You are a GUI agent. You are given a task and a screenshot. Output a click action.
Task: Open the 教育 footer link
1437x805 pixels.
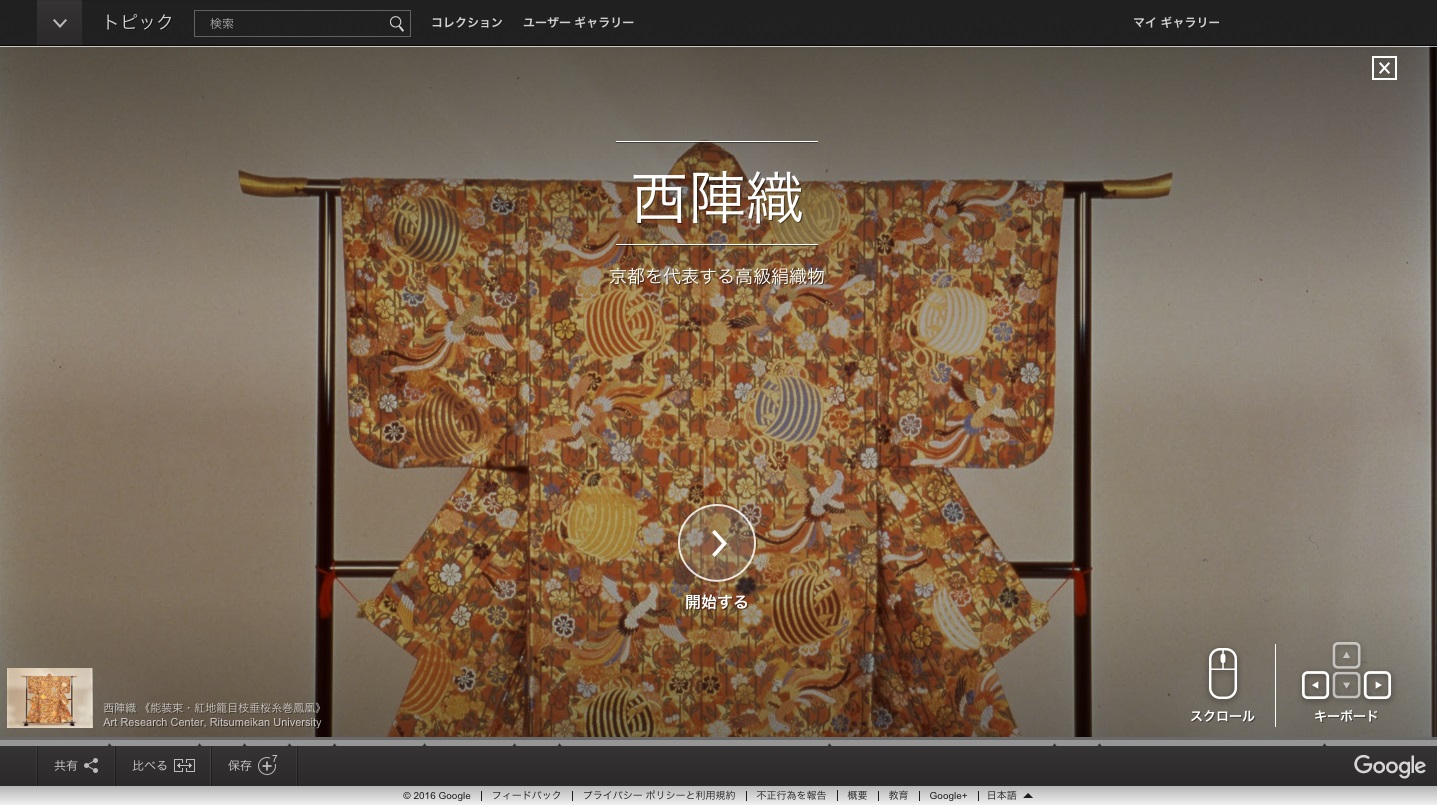pyautogui.click(x=898, y=796)
